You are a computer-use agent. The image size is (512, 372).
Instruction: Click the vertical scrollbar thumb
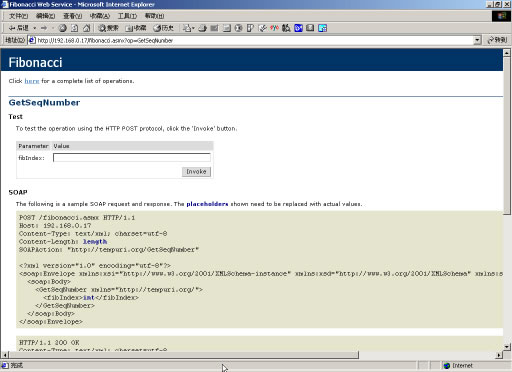coord(507,136)
